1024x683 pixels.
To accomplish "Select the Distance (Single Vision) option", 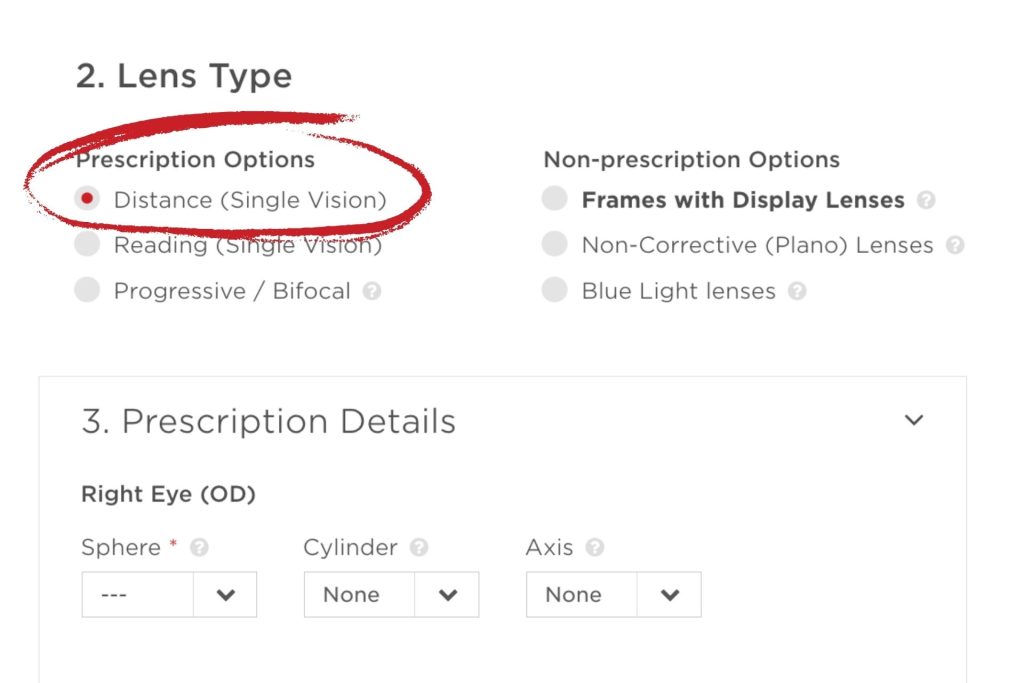I will click(x=88, y=200).
